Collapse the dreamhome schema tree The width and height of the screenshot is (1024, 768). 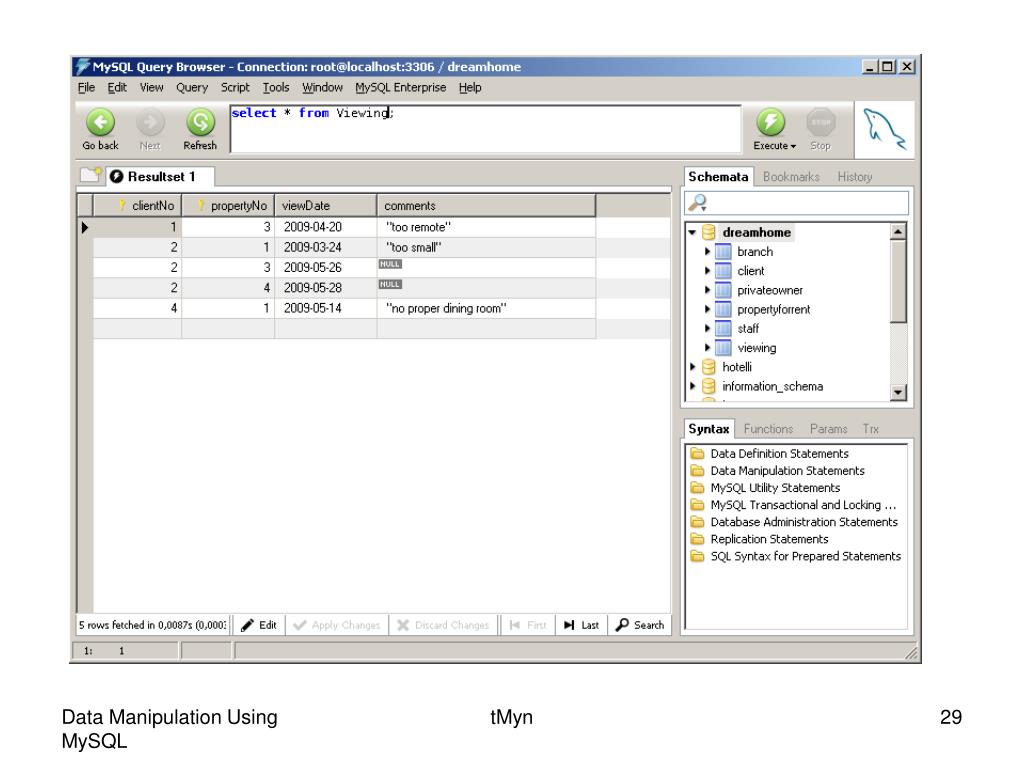pos(692,232)
